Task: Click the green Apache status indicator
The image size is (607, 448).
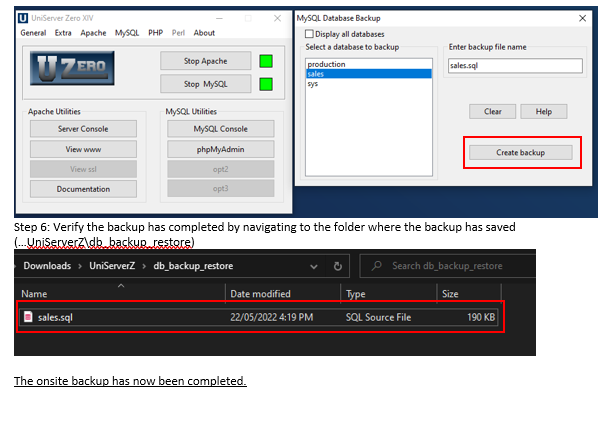Action: pyautogui.click(x=266, y=61)
